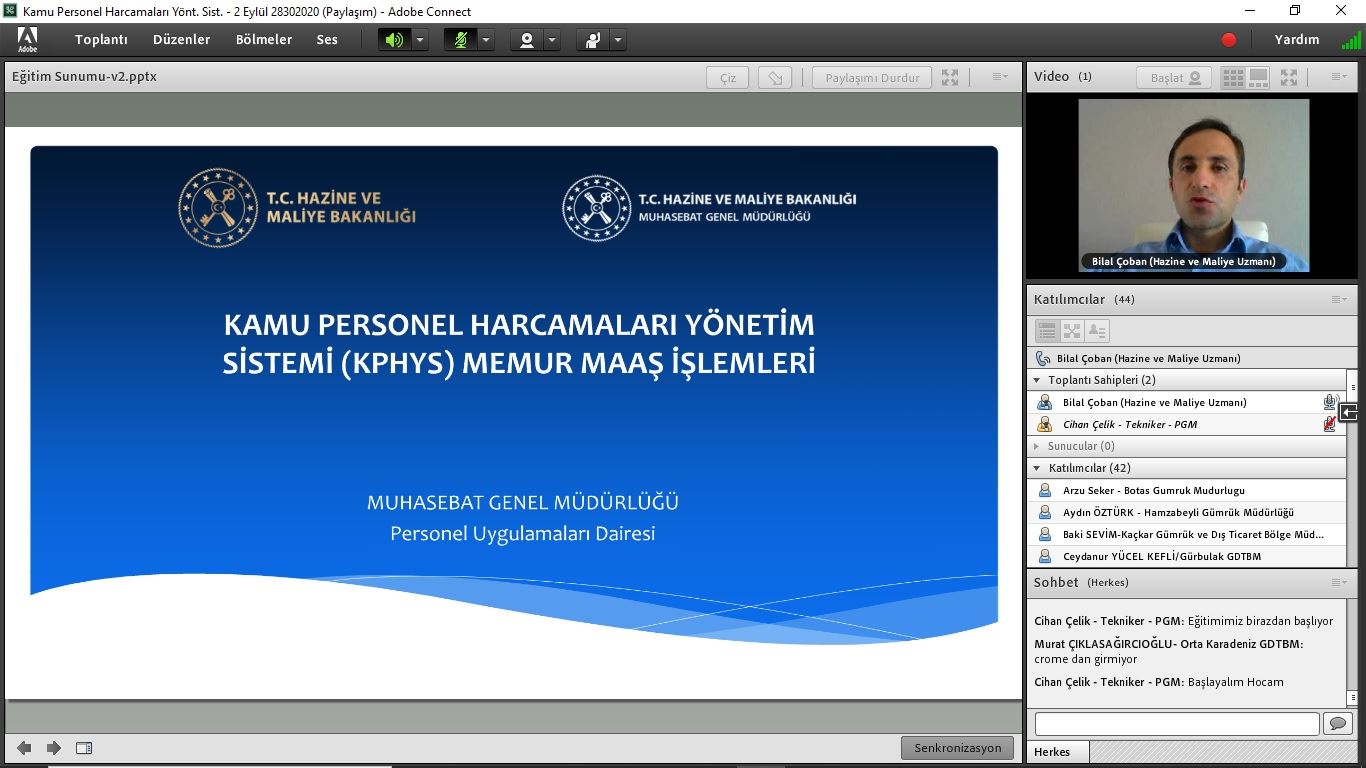Go to the previous slide arrow
The image size is (1366, 768).
pyautogui.click(x=24, y=748)
